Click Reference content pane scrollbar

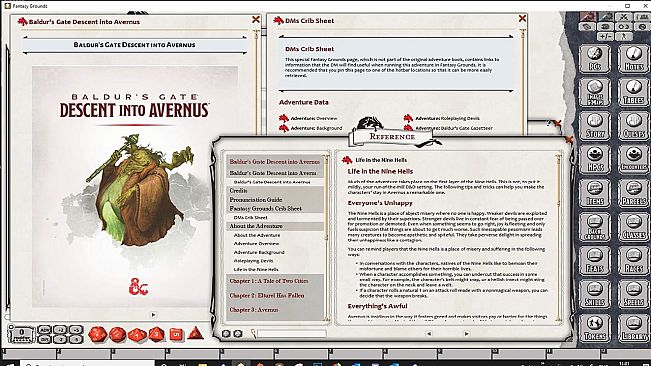tap(558, 238)
